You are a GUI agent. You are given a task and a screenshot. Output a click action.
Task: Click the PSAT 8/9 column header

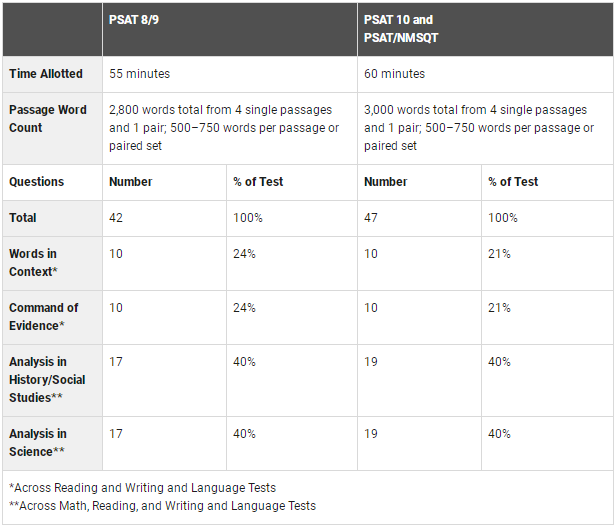(134, 20)
